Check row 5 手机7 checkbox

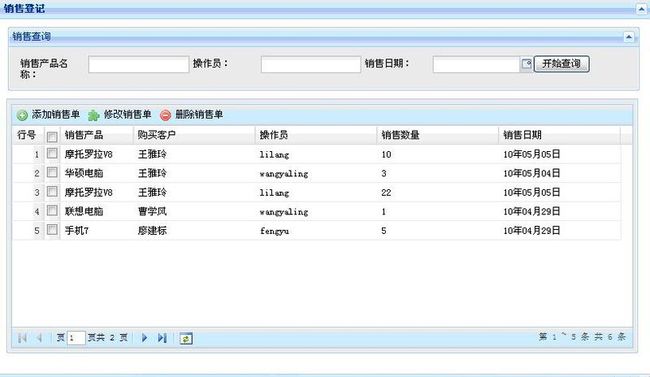(x=52, y=229)
